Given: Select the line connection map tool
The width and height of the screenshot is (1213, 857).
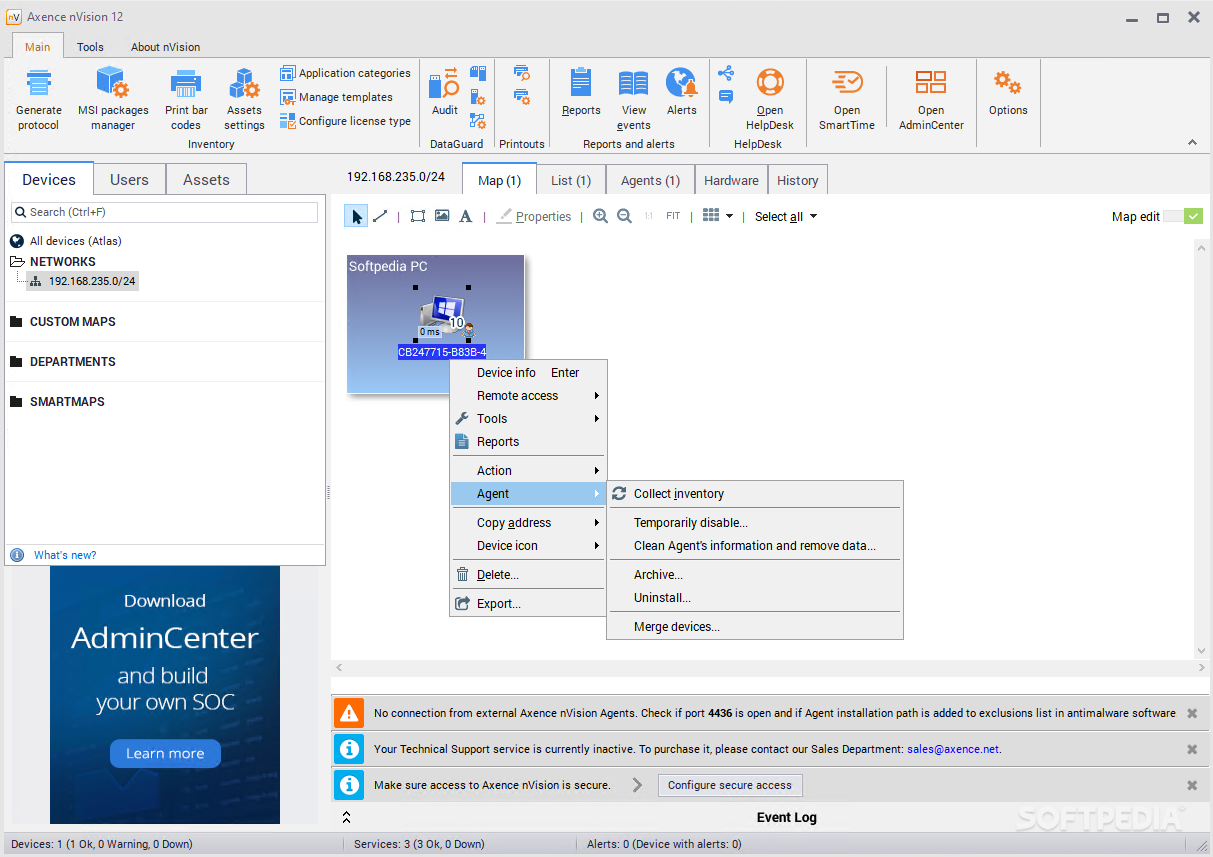Looking at the screenshot, I should (x=380, y=216).
